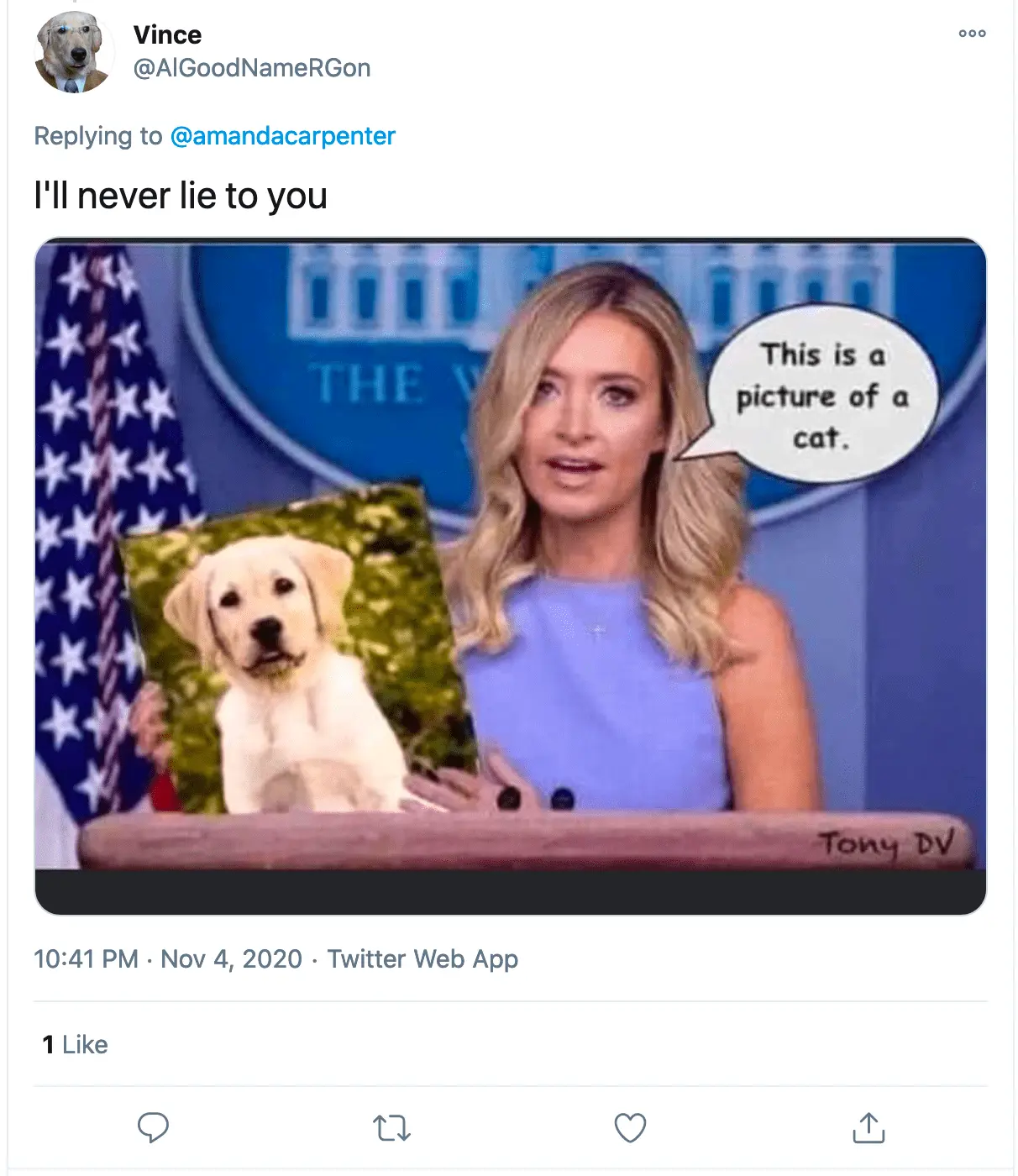The image size is (1018, 1176).
Task: Click the speech bubble in the meme
Action: pos(821,396)
